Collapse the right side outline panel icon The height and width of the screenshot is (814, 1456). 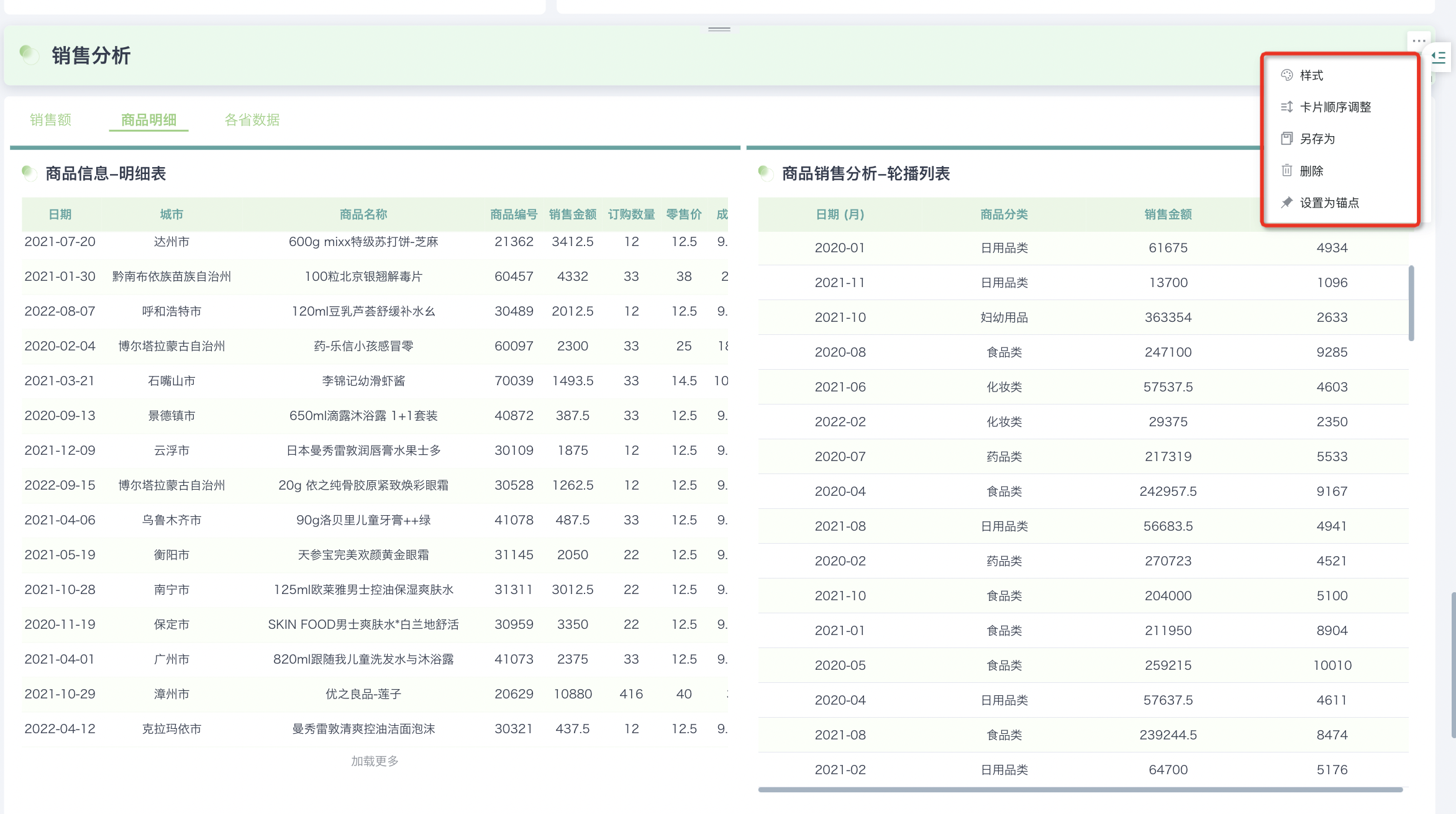point(1439,58)
